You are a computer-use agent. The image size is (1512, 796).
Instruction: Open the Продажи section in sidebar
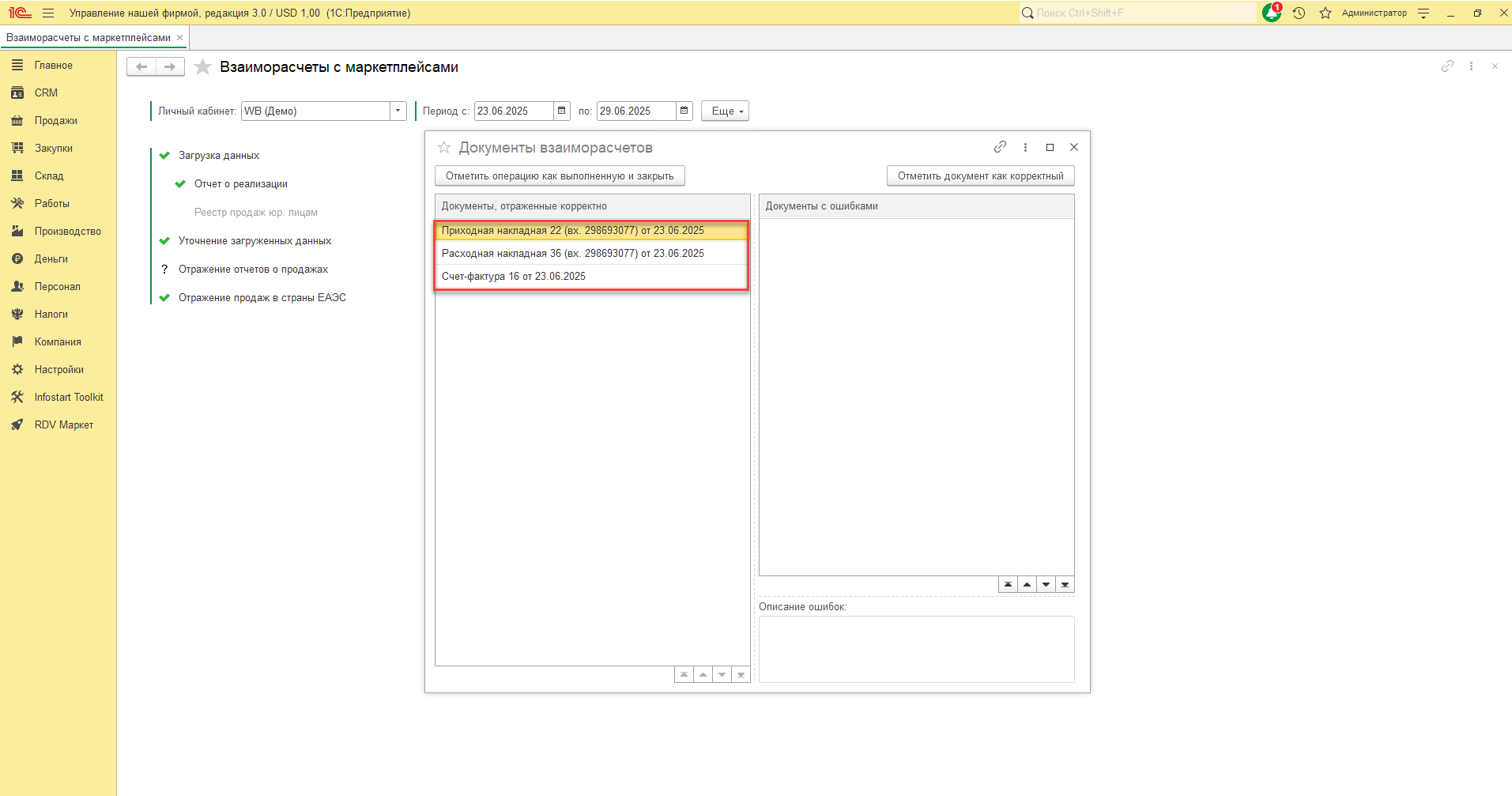pyautogui.click(x=55, y=120)
